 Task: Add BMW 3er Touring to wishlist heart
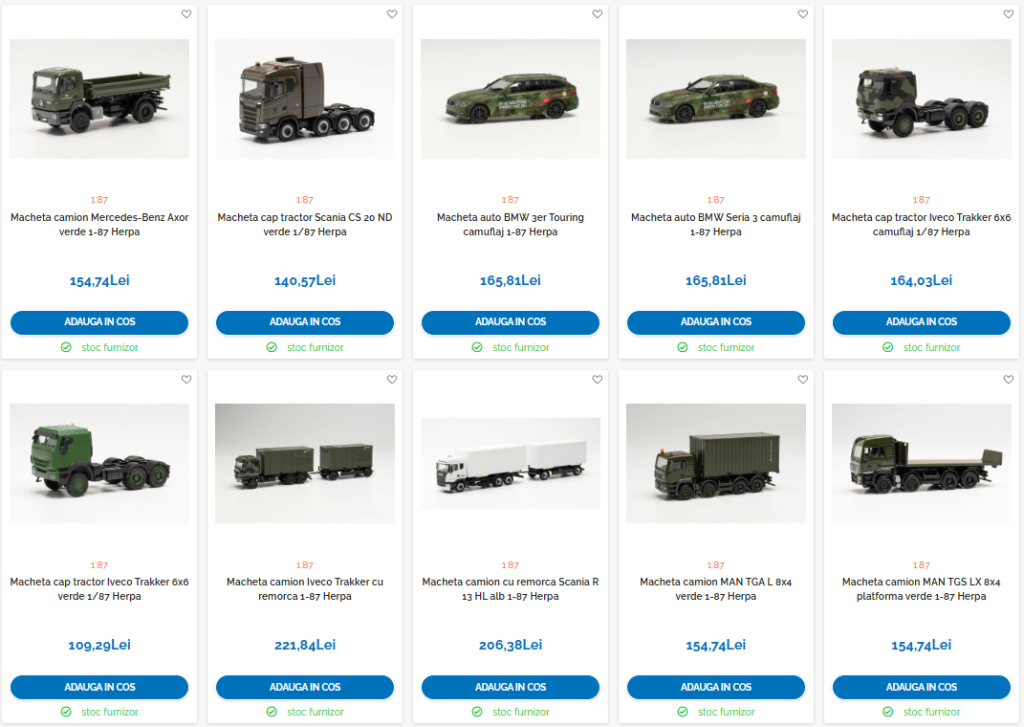click(x=597, y=14)
